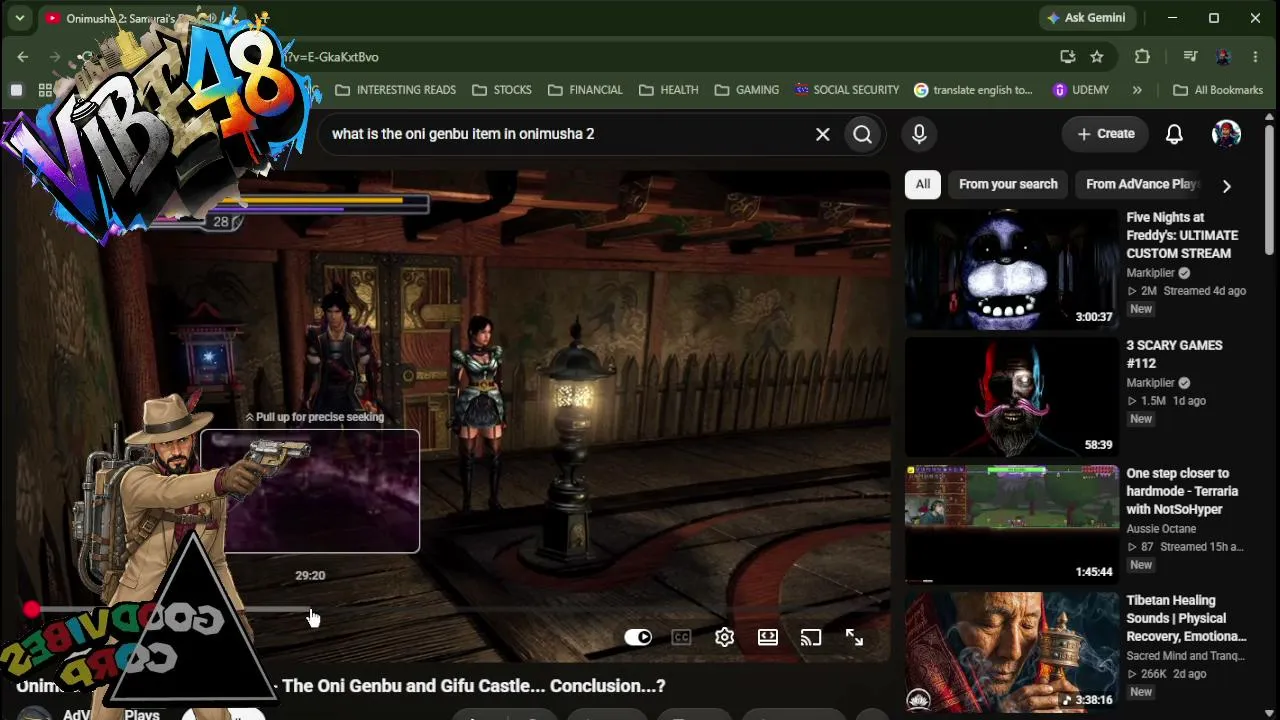Open the Five Nights at Freddy's video thumbnail
Image resolution: width=1280 pixels, height=720 pixels.
pyautogui.click(x=1012, y=268)
